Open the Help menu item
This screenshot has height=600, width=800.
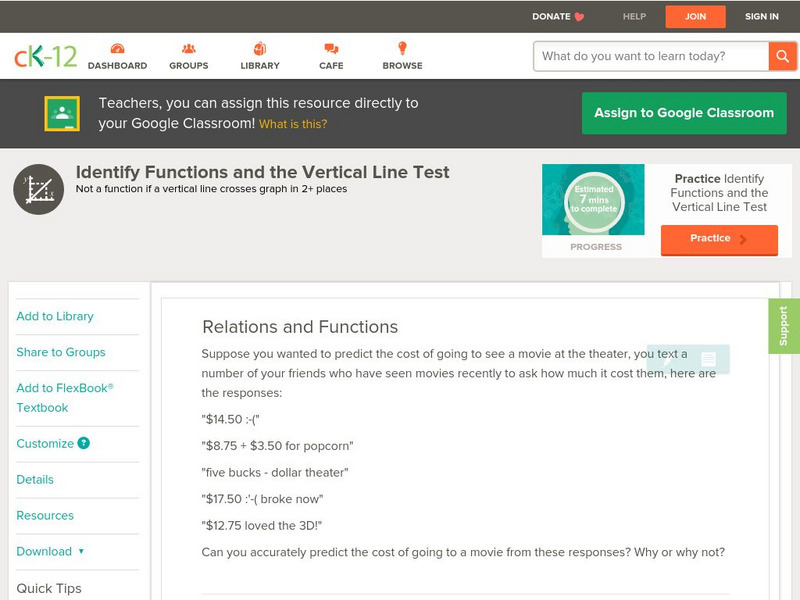(634, 17)
